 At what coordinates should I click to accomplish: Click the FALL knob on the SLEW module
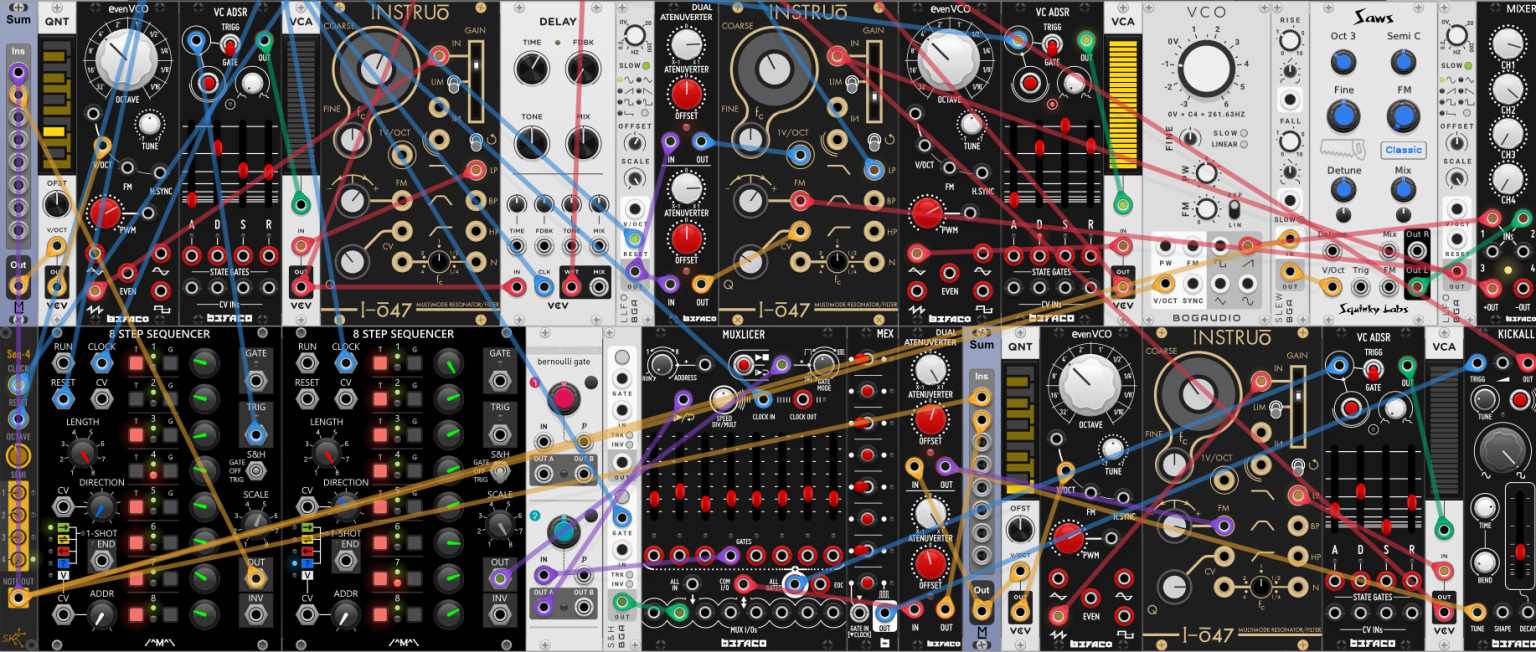[1289, 140]
